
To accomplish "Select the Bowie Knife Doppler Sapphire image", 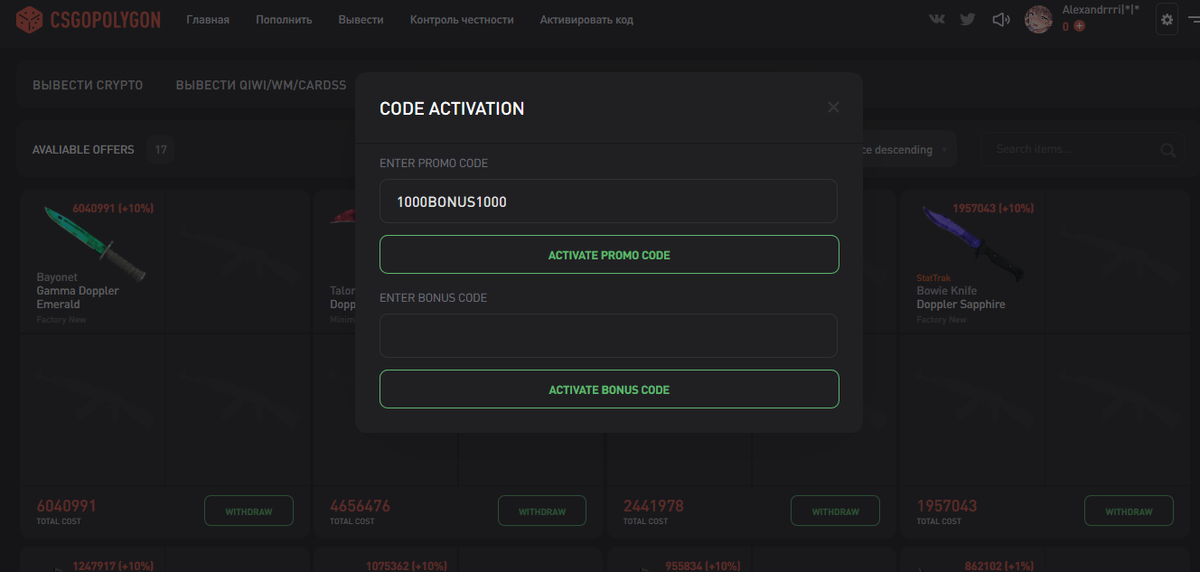I will pyautogui.click(x=974, y=242).
